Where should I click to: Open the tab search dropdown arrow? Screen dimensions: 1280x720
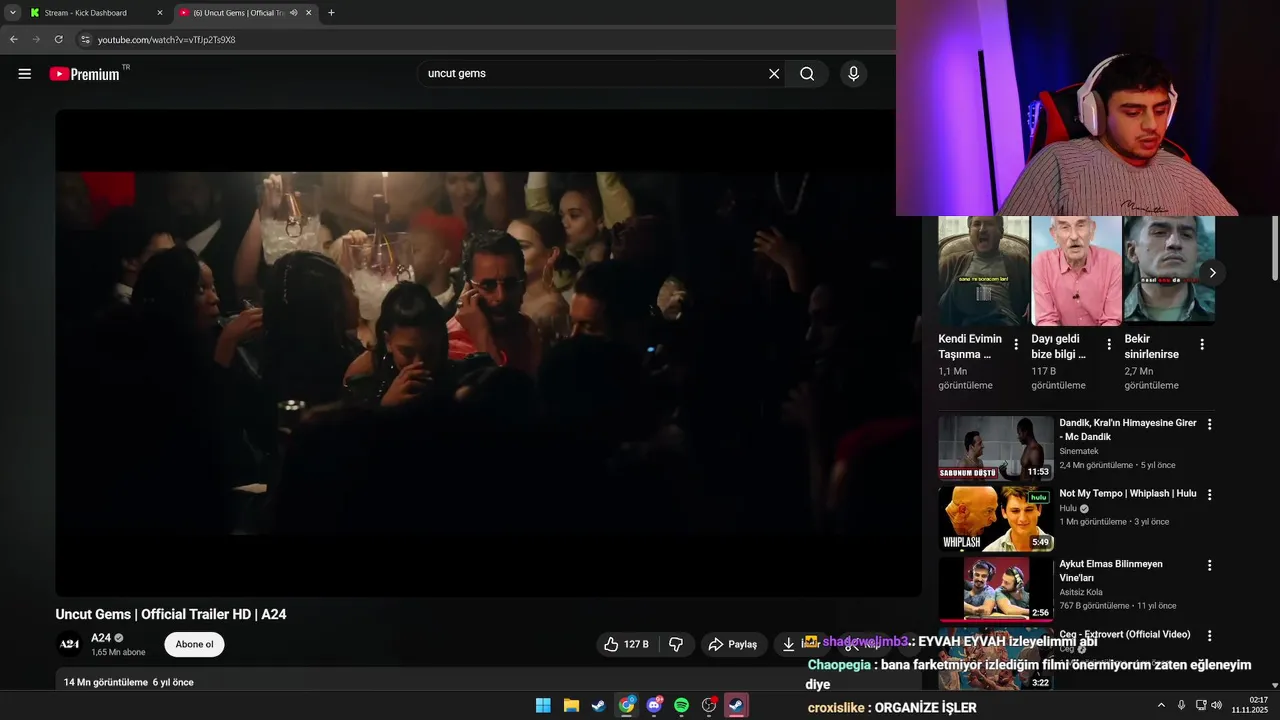click(x=13, y=13)
